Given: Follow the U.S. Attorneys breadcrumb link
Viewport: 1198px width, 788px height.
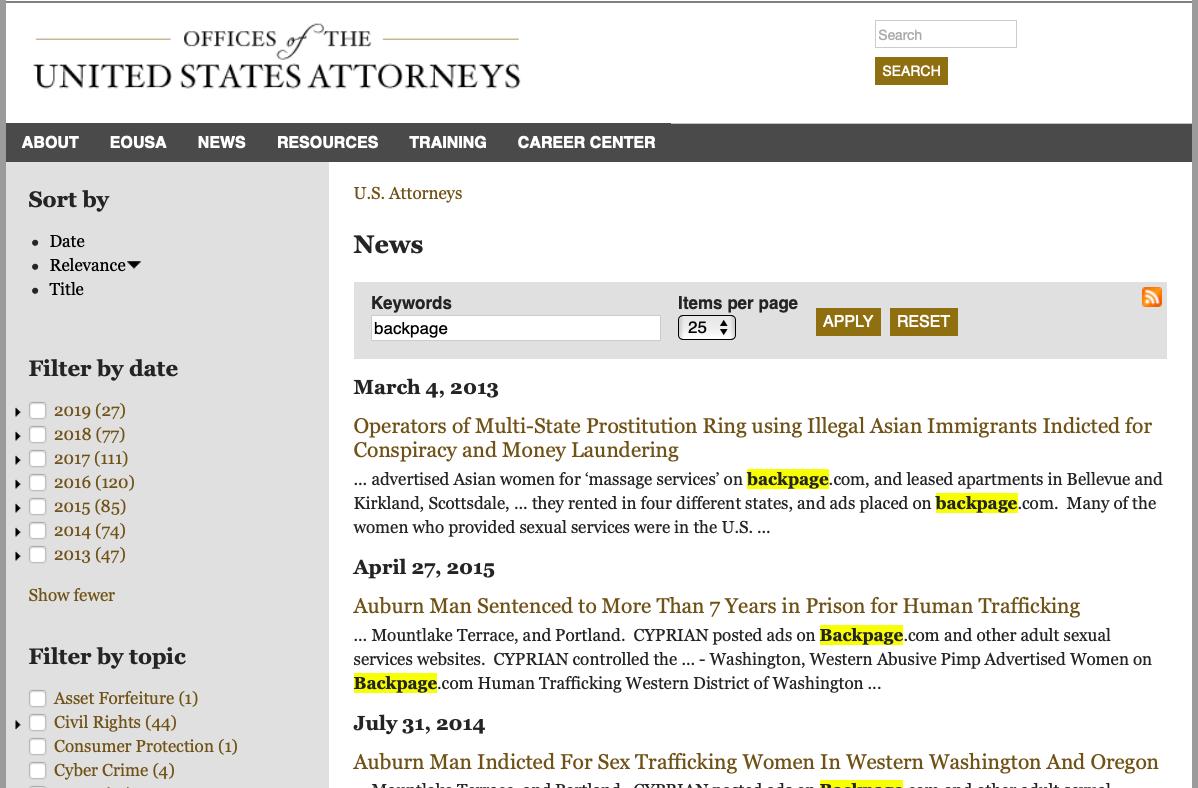Looking at the screenshot, I should click(408, 193).
